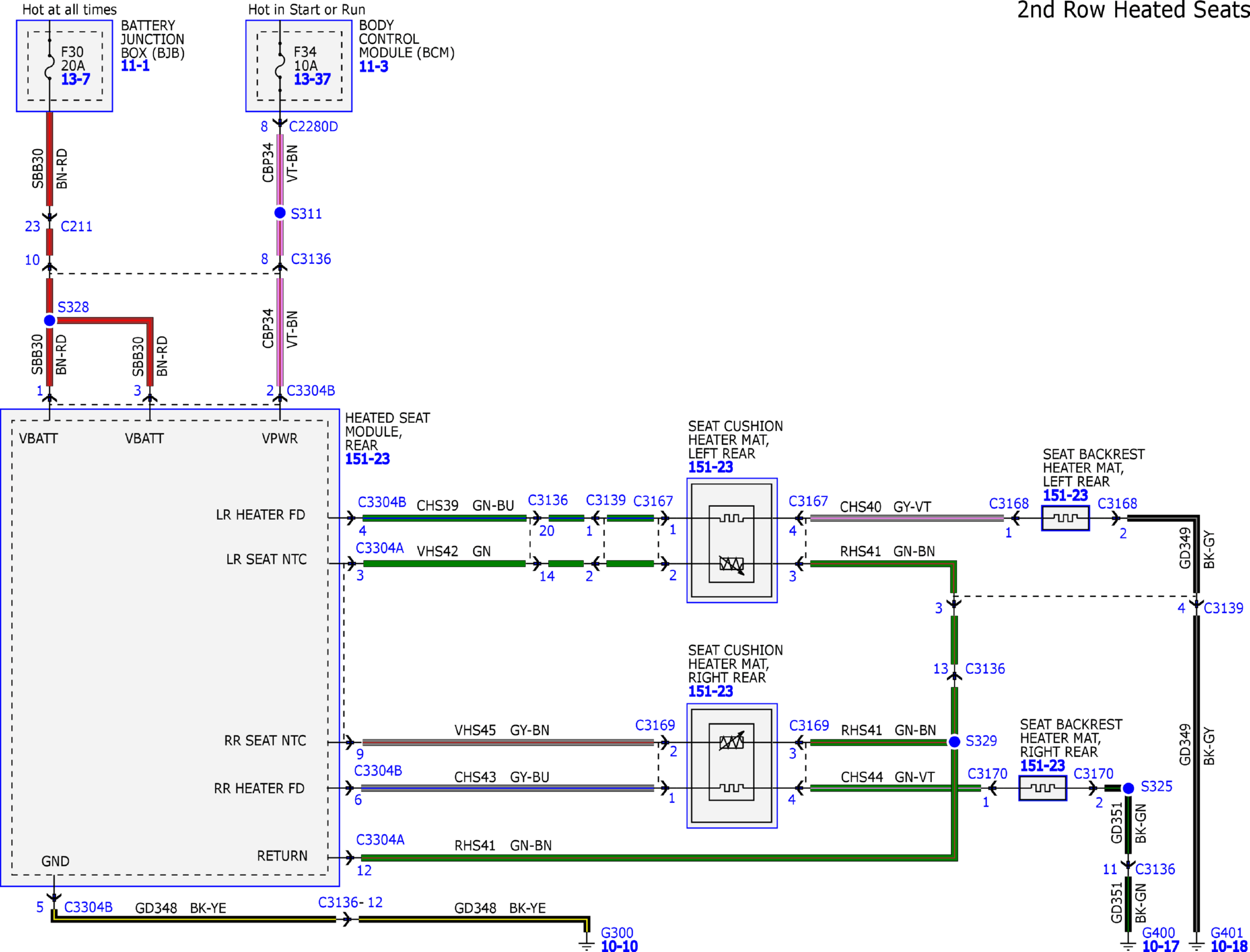This screenshot has height=952, width=1250.
Task: Select the S329 splice dot
Action: point(954,742)
